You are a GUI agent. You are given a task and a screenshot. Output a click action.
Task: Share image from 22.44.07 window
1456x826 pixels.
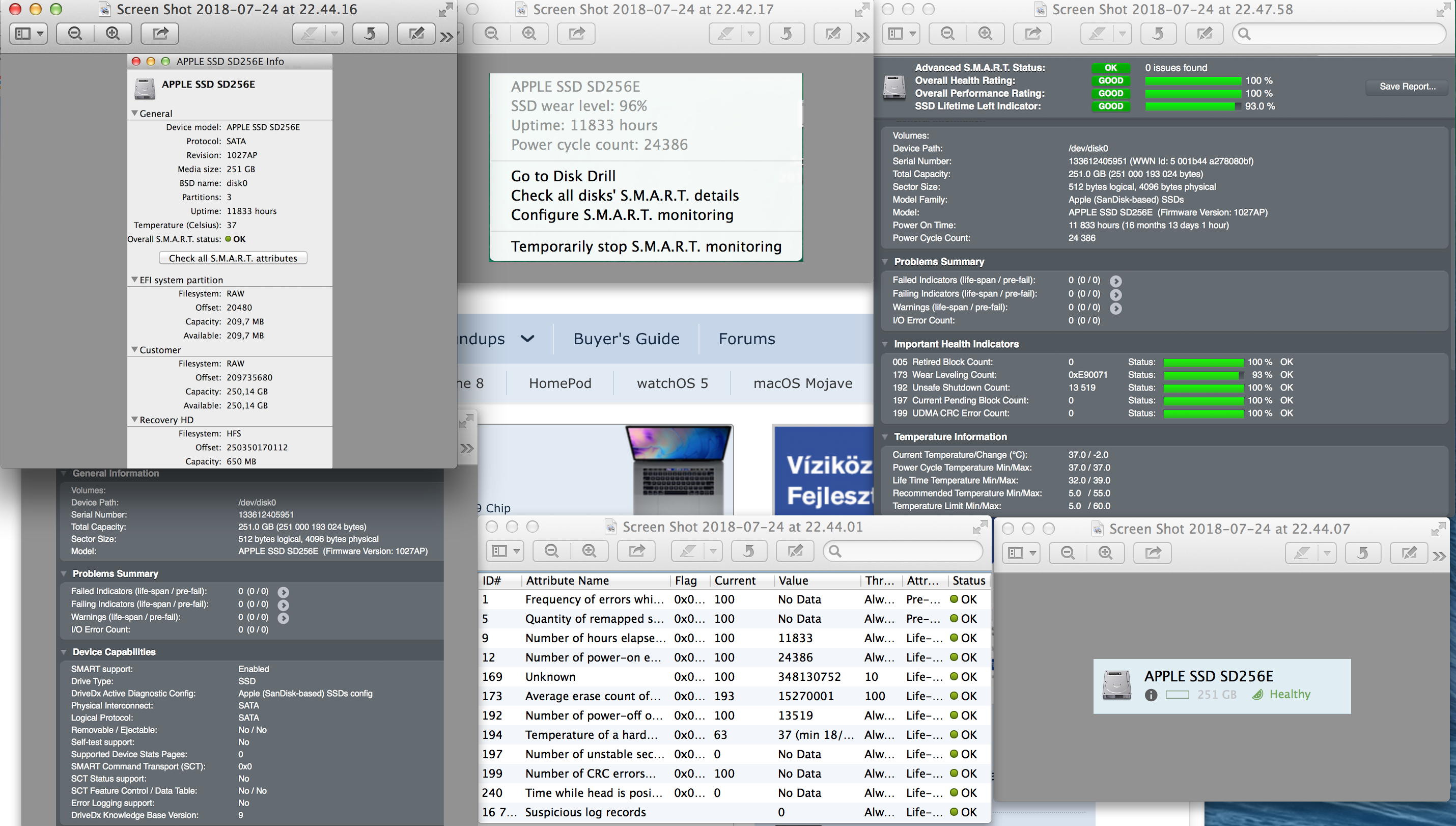click(x=1153, y=553)
